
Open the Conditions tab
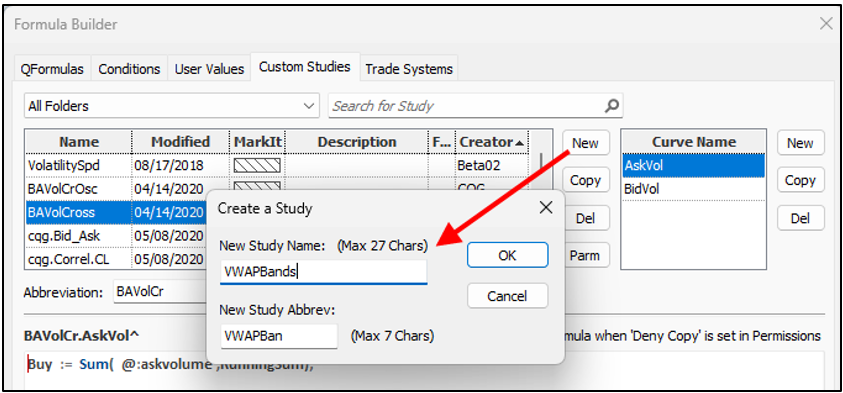(x=129, y=69)
